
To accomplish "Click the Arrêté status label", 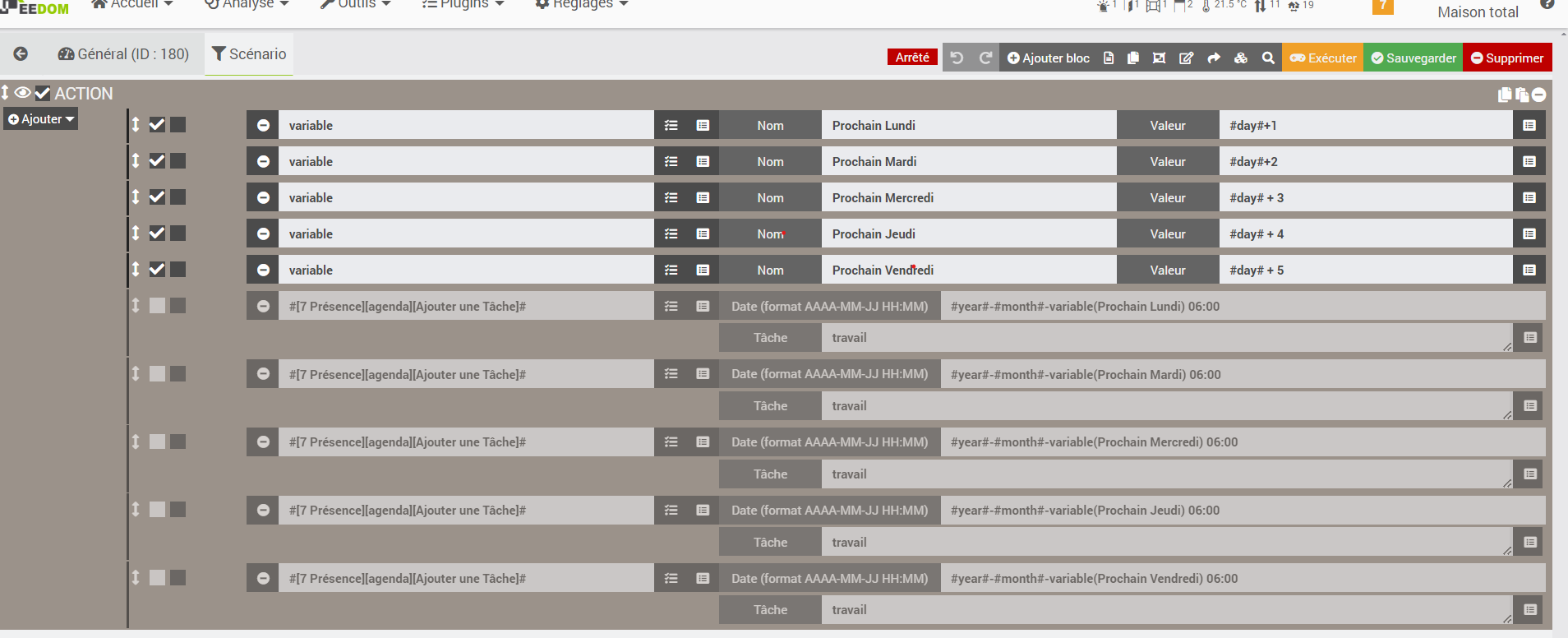I will 912,57.
